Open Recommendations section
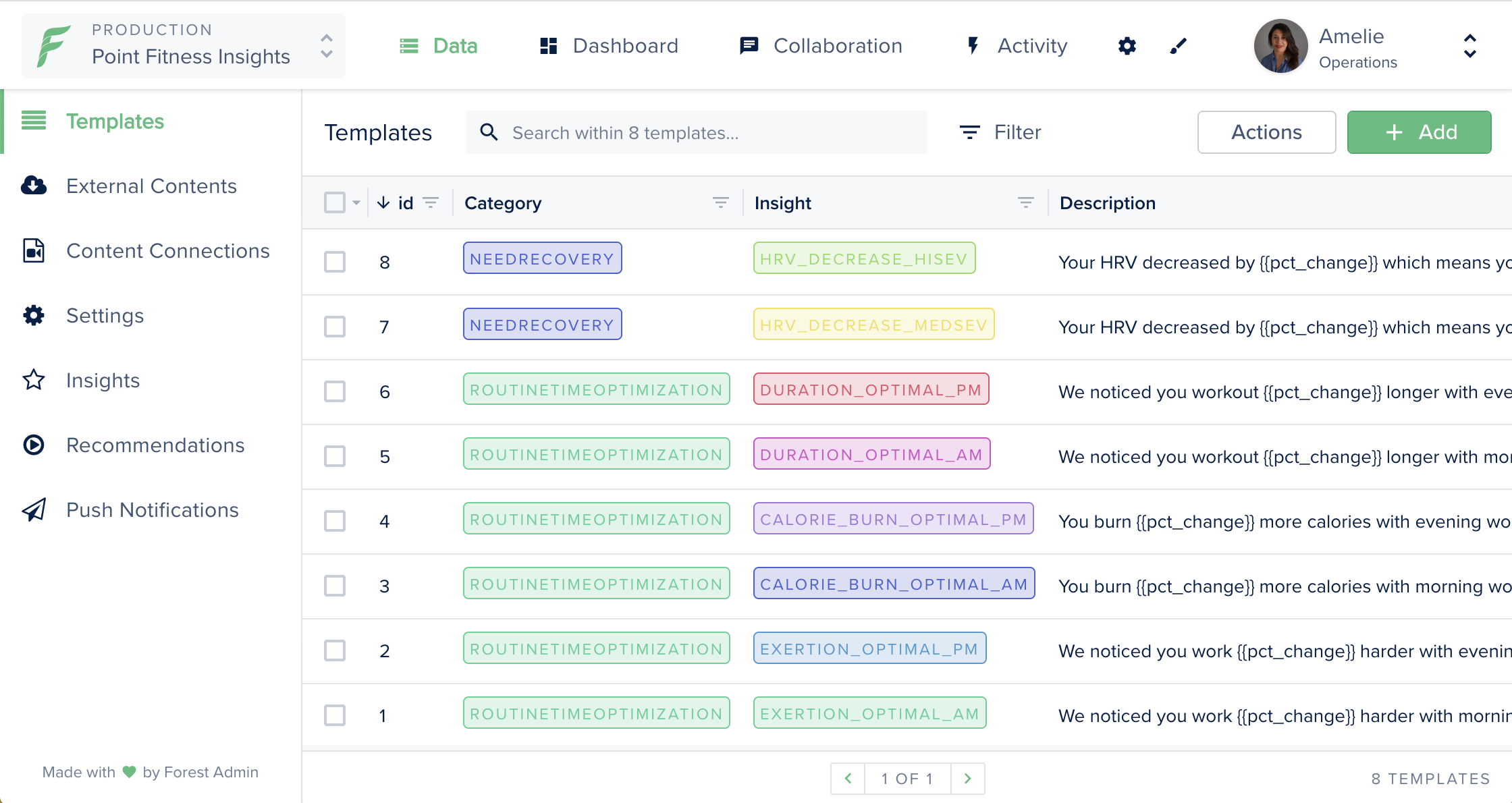The height and width of the screenshot is (803, 1512). click(x=155, y=445)
